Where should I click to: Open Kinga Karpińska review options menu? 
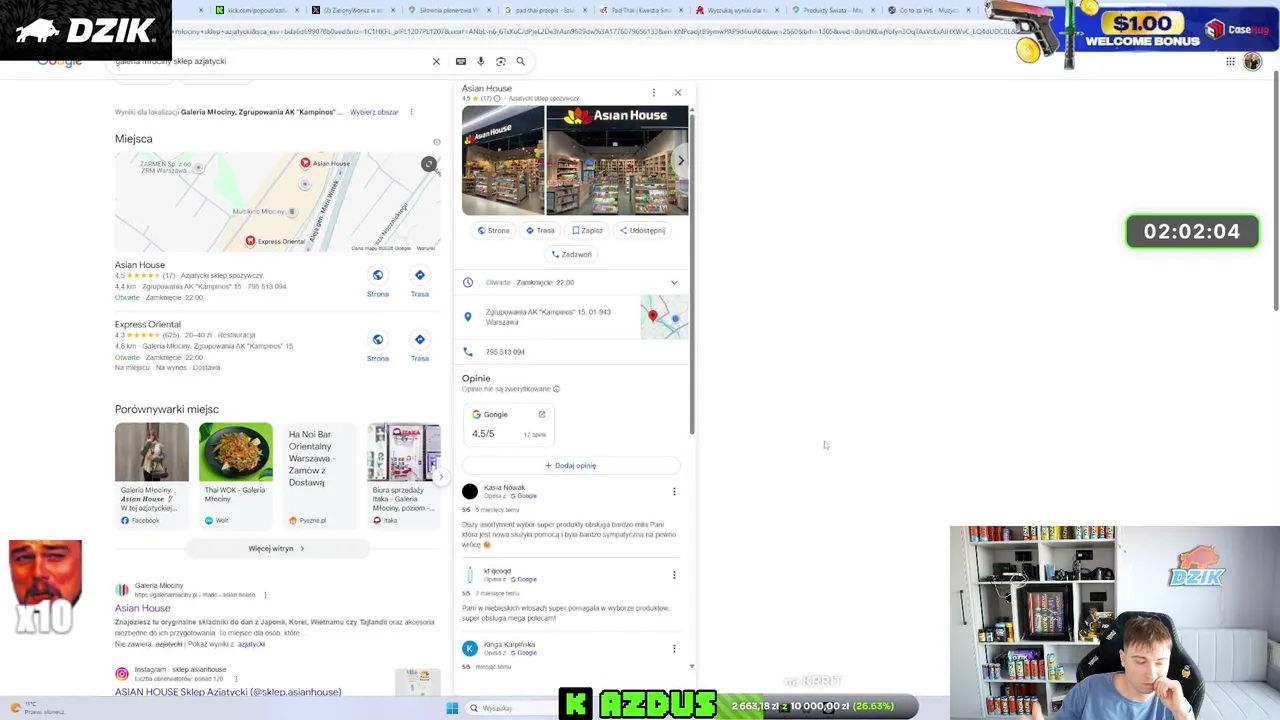pyautogui.click(x=674, y=648)
